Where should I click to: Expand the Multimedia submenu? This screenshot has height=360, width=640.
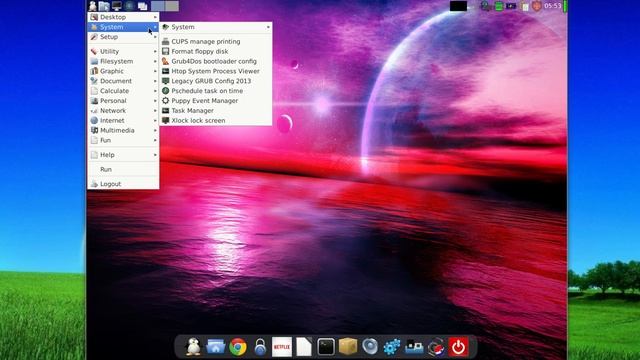[x=123, y=130]
